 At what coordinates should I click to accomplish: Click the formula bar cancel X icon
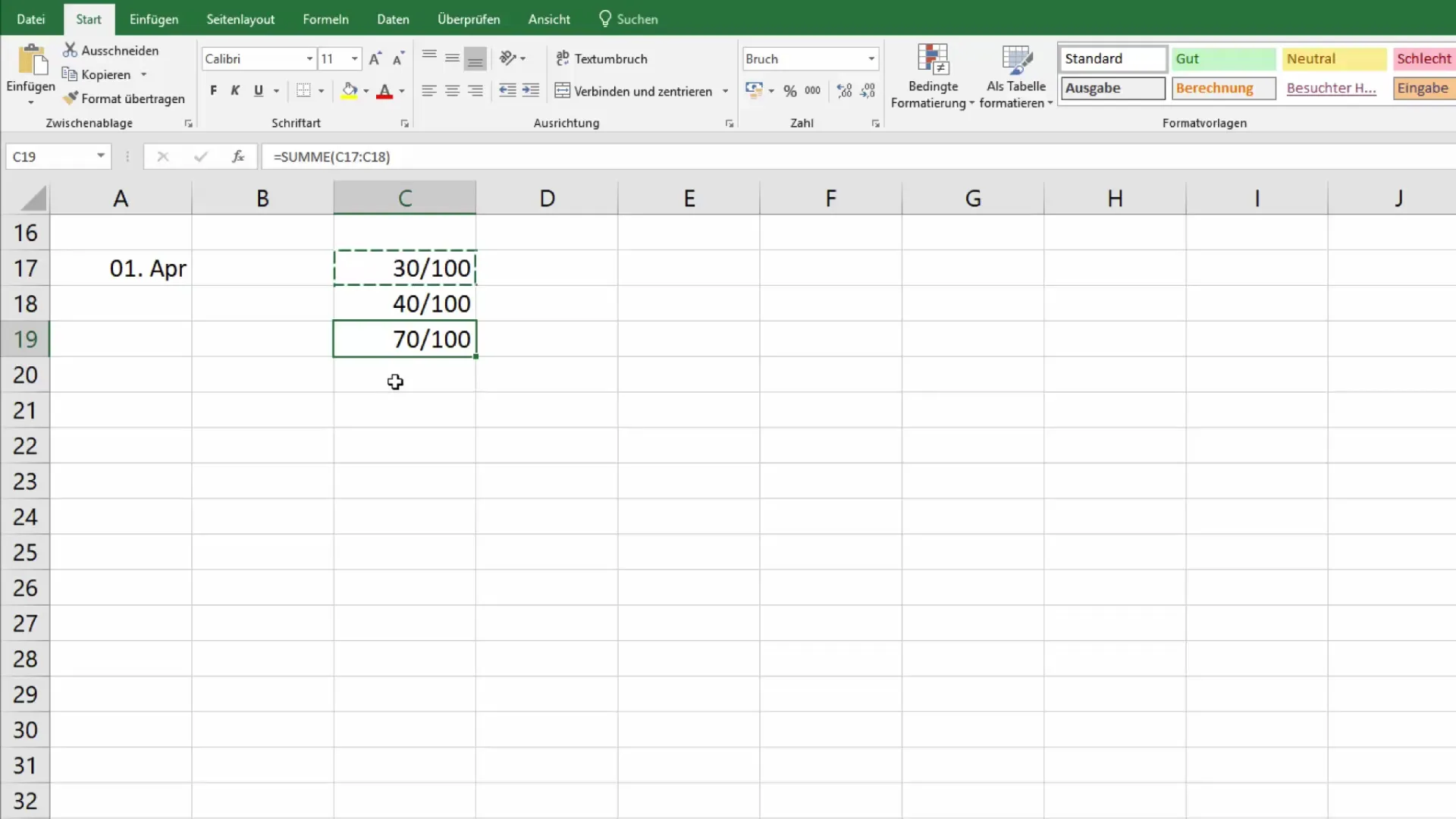(162, 156)
